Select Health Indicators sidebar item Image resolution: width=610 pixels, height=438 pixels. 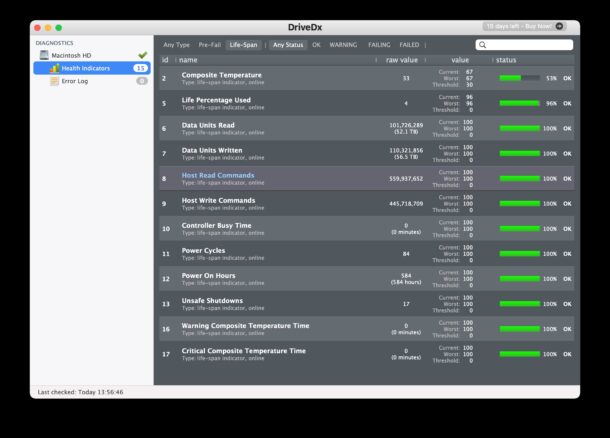92,68
